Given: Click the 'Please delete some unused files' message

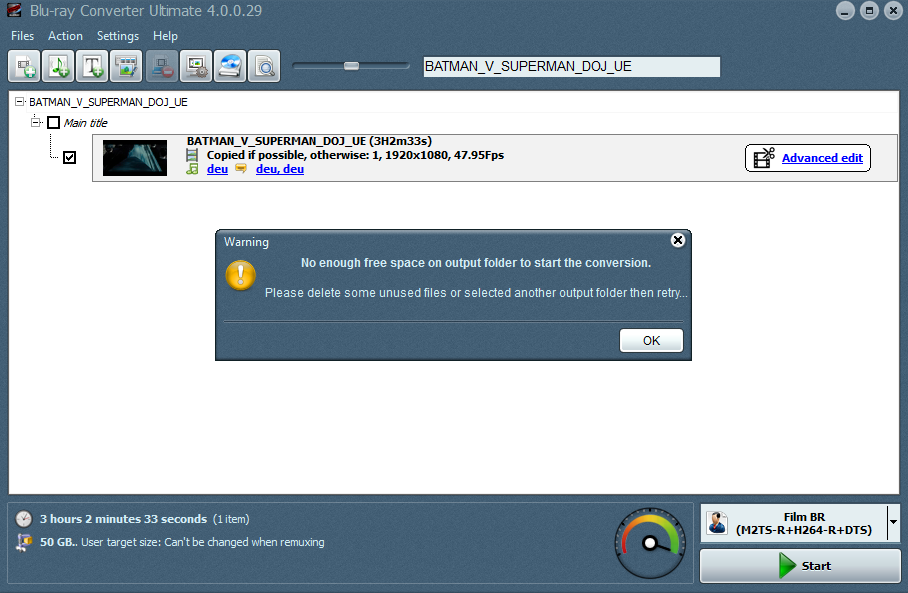Looking at the screenshot, I should pyautogui.click(x=476, y=293).
